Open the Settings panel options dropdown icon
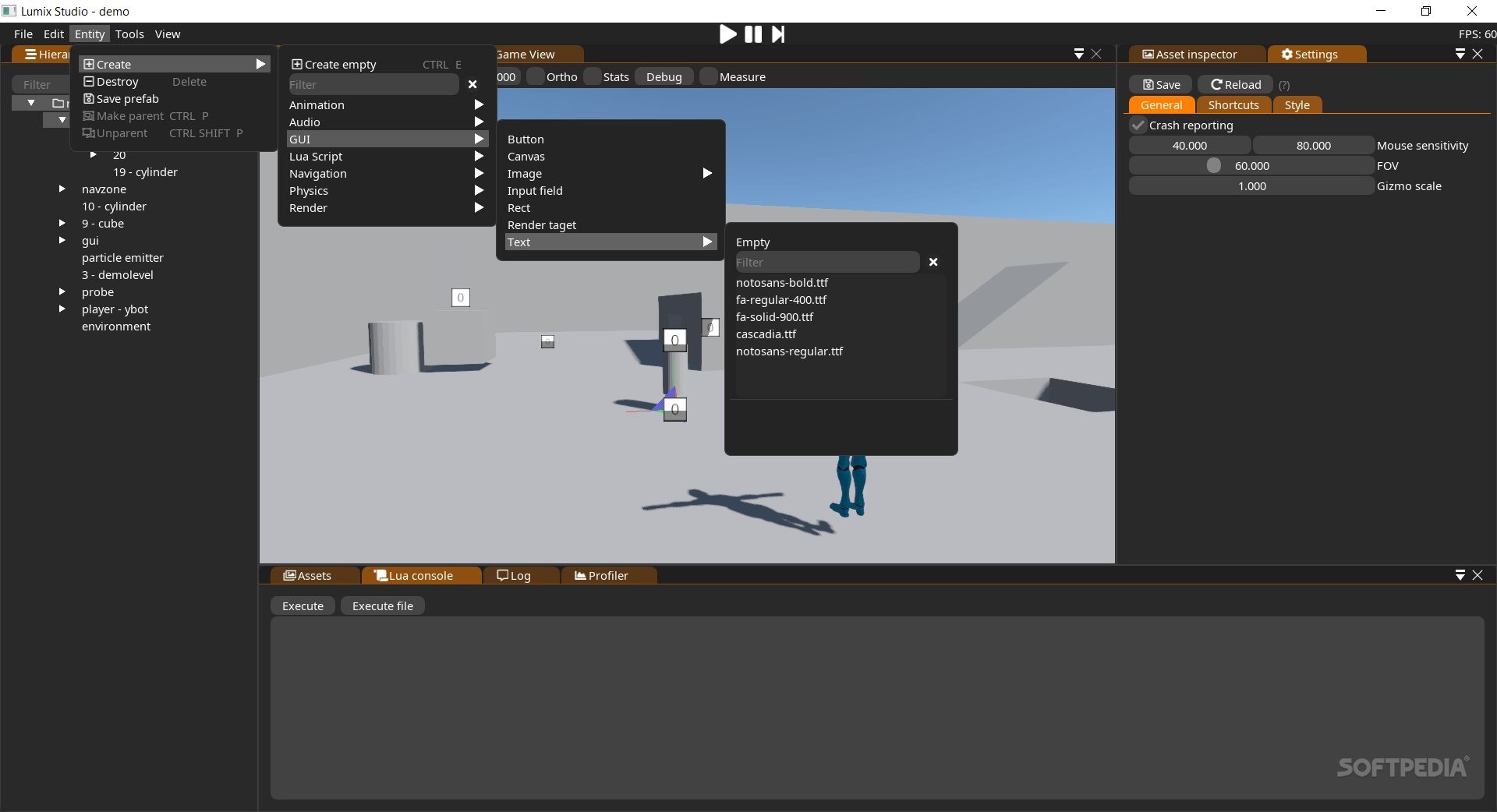 [1460, 54]
